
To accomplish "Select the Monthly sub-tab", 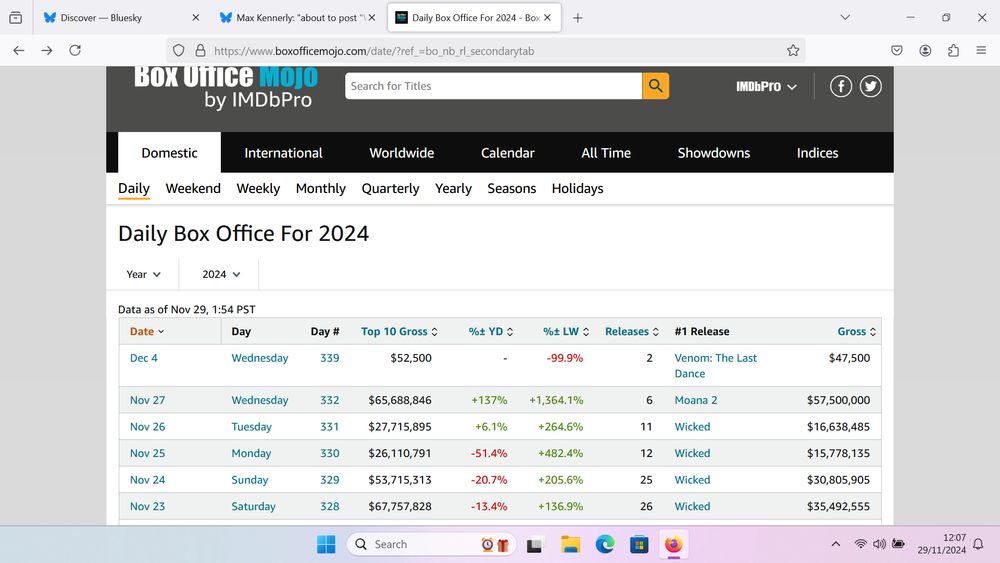I will (321, 189).
